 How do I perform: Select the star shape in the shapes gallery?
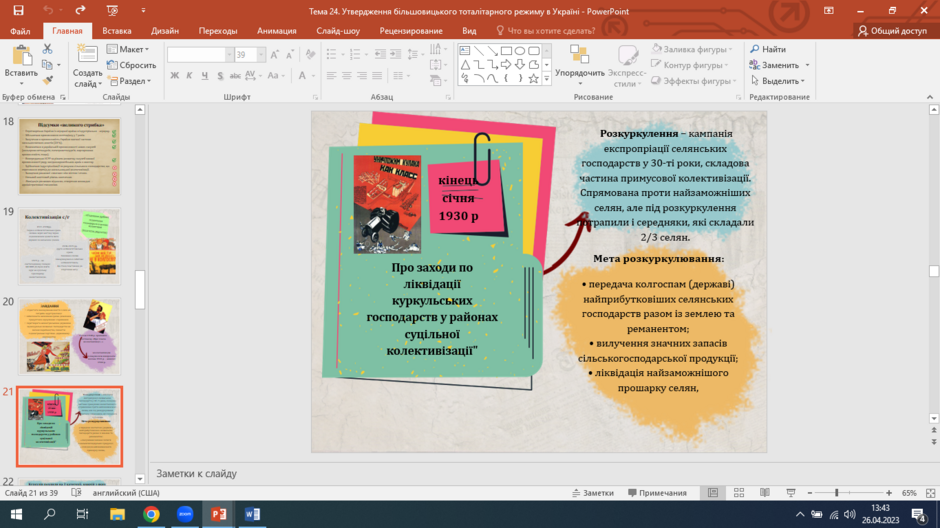534,79
